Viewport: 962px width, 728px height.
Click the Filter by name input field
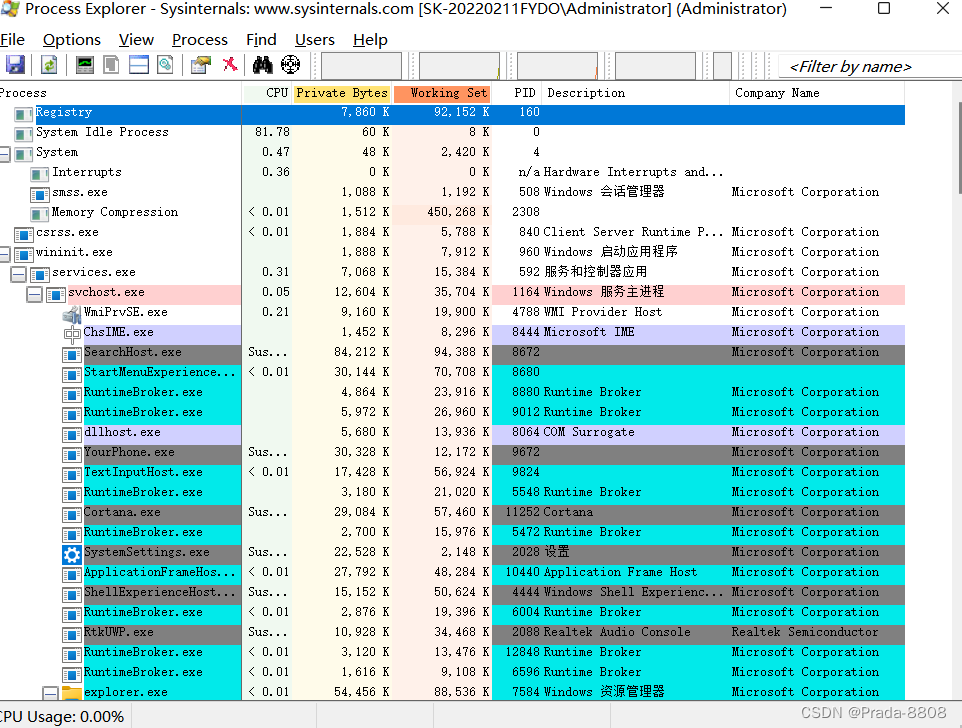coord(870,66)
